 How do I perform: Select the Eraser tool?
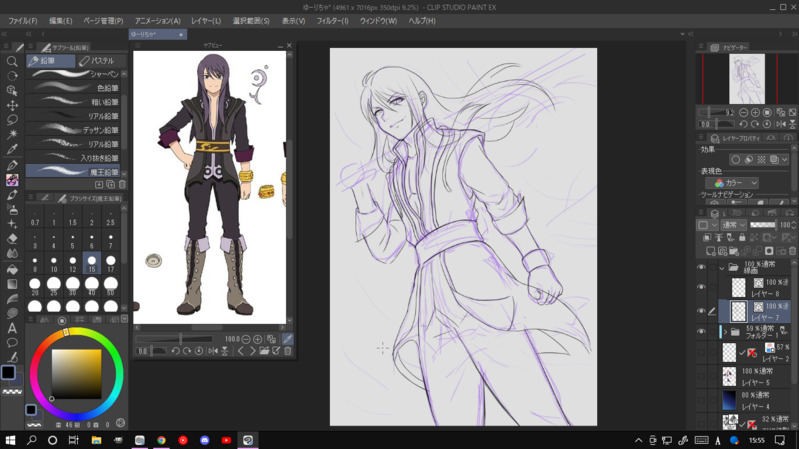12,239
